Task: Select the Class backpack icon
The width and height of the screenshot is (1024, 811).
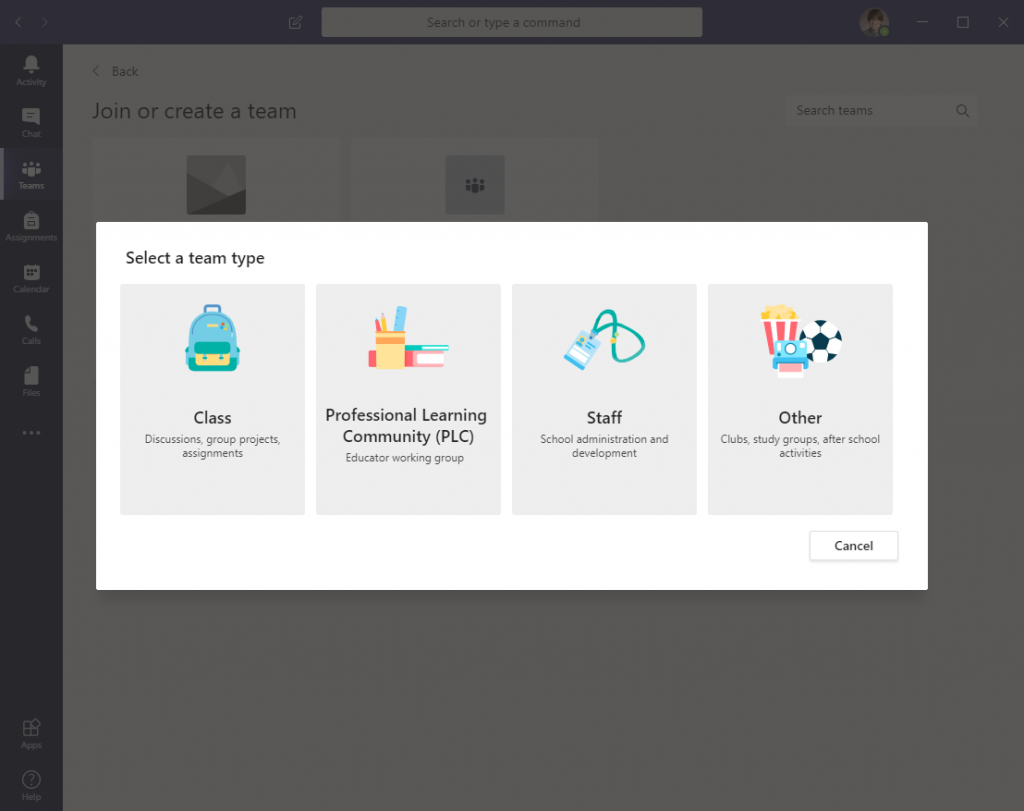Action: (x=212, y=338)
